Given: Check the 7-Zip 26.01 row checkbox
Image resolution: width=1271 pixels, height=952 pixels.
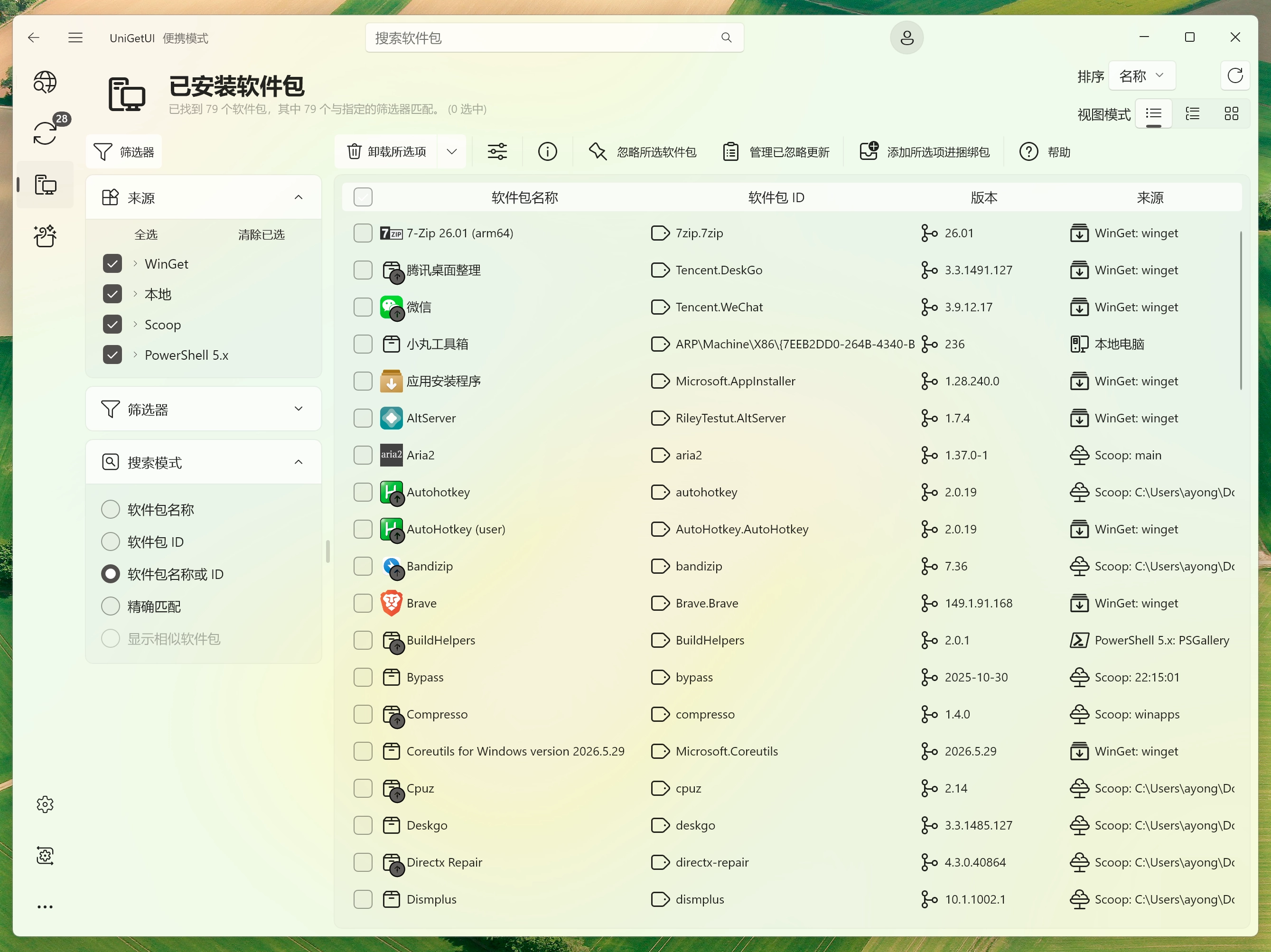Looking at the screenshot, I should 363,233.
